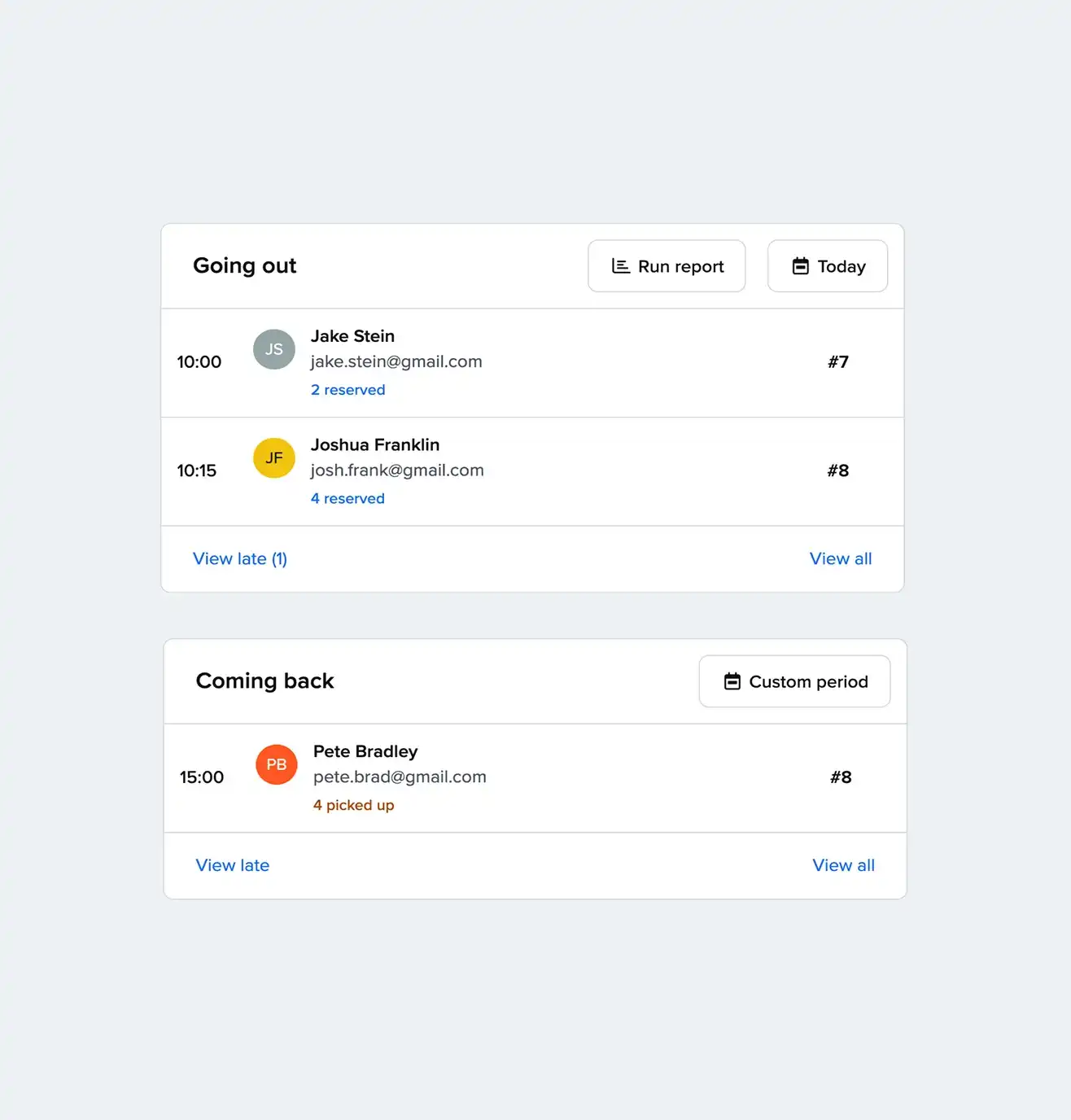Open View late (1) in Going out
Viewport: 1071px width, 1120px height.
click(x=240, y=558)
